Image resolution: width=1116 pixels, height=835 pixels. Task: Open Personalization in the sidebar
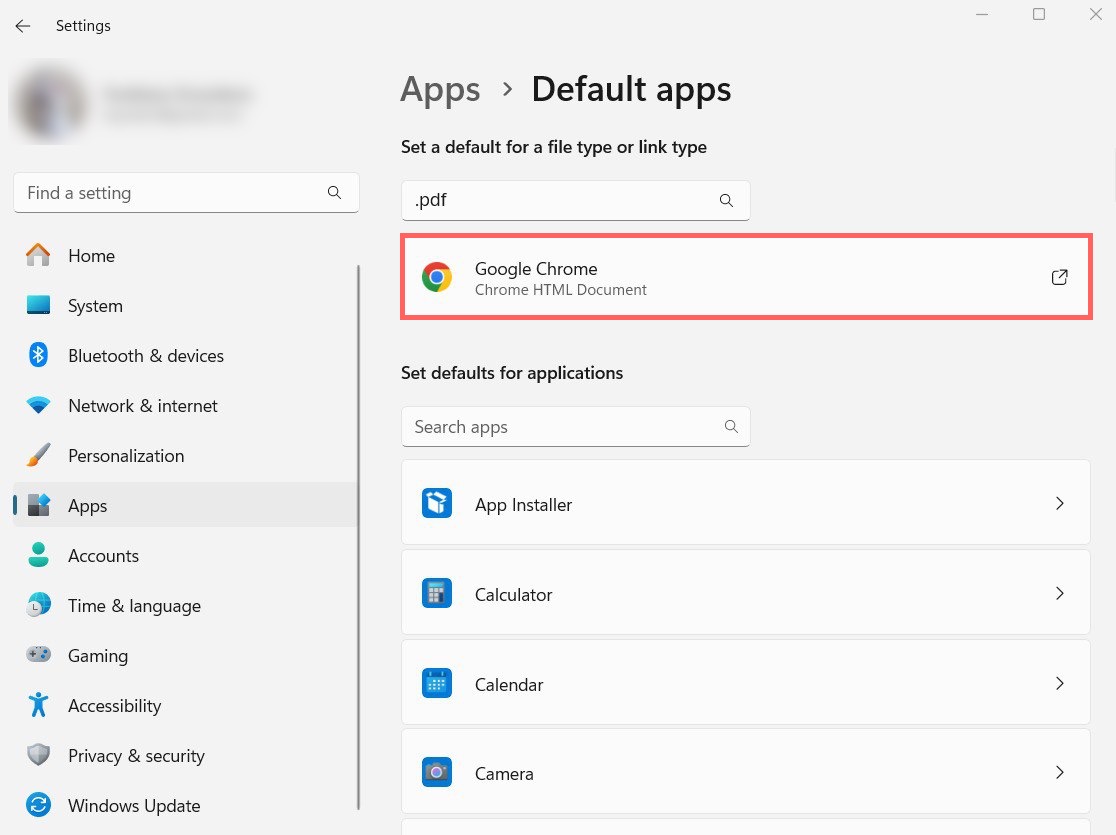126,456
